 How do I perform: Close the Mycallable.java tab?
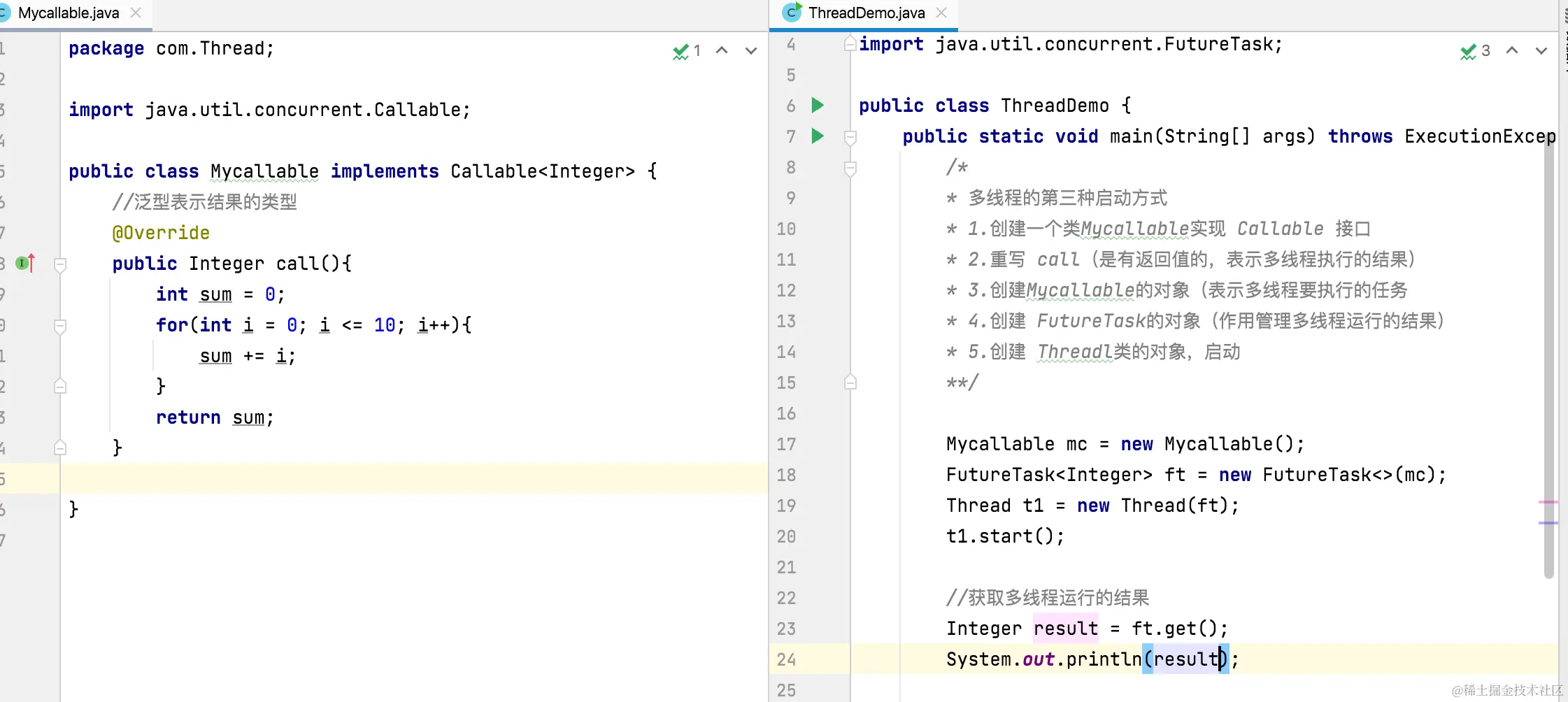(x=136, y=13)
